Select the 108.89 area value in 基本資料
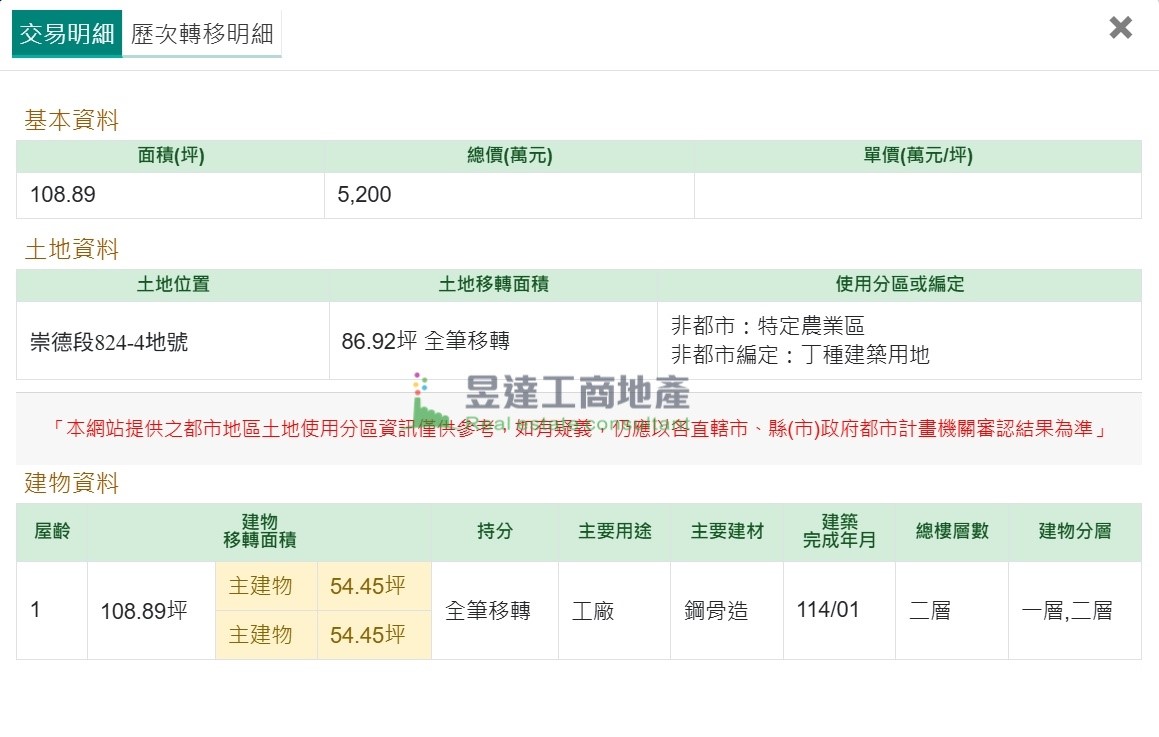The width and height of the screenshot is (1159, 737). pyautogui.click(x=63, y=195)
